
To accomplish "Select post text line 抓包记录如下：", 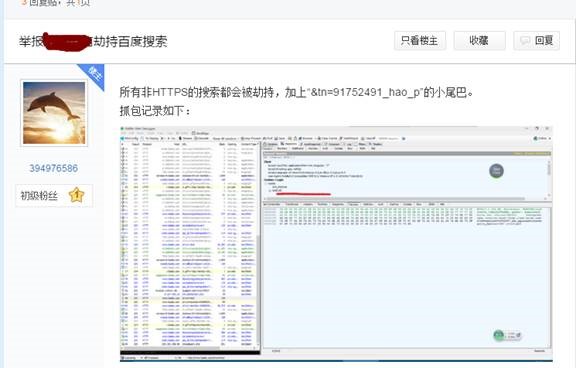I will point(155,111).
